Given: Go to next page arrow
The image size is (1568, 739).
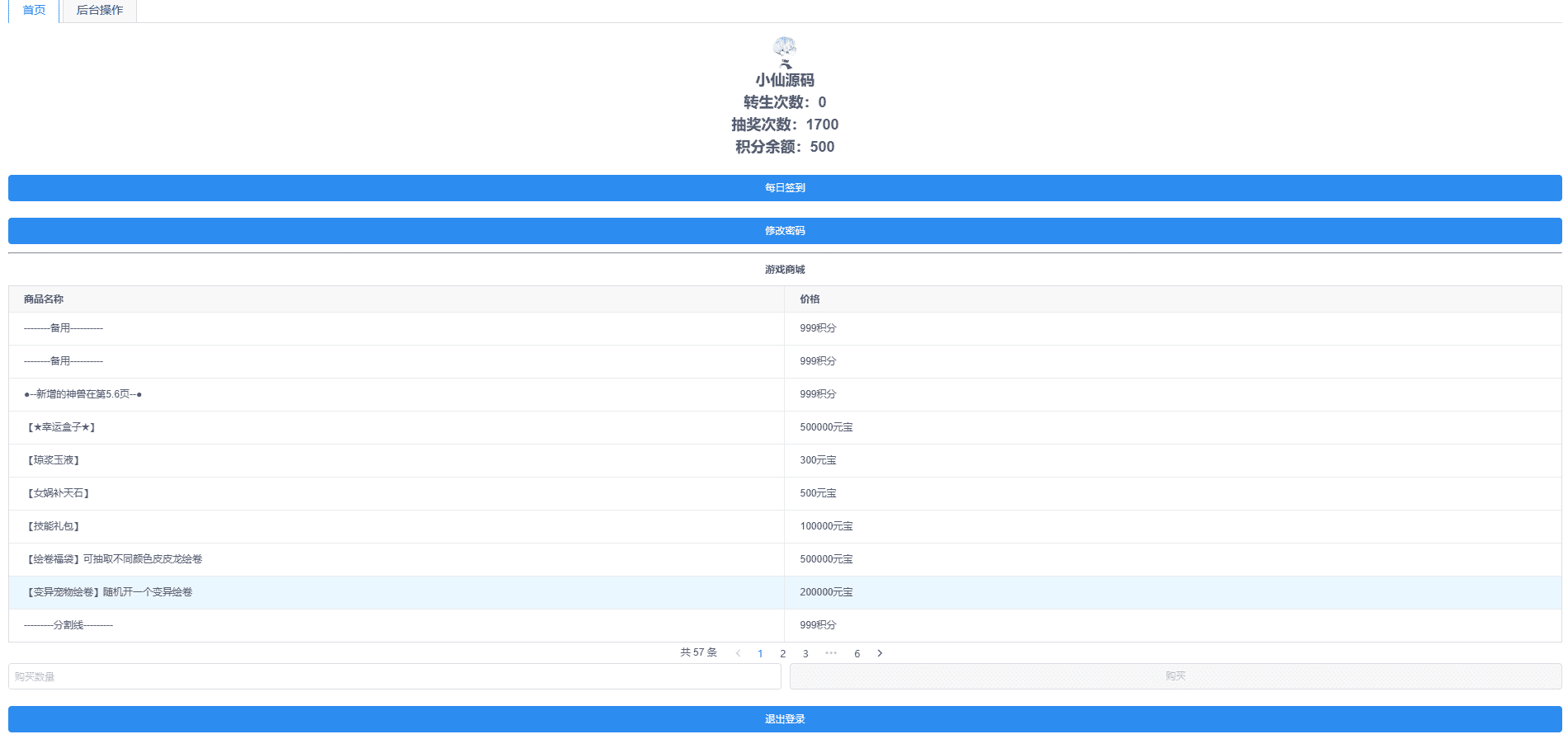Looking at the screenshot, I should (880, 653).
